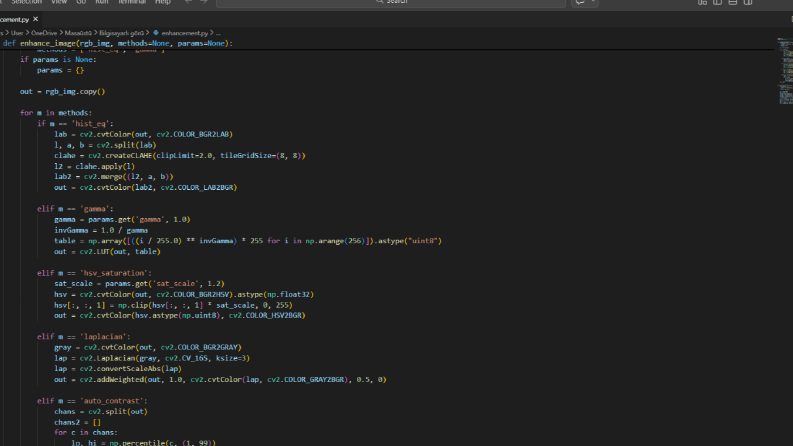Click the createCLAHE call line
The height and width of the screenshot is (446, 793).
(180, 155)
